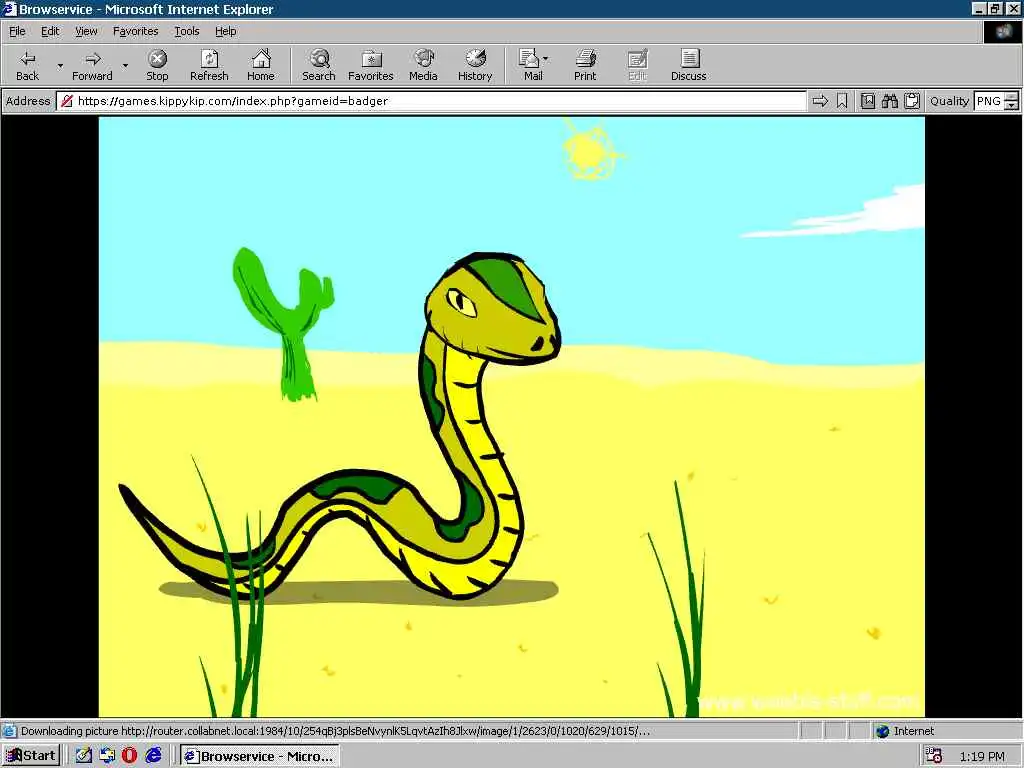Image resolution: width=1024 pixels, height=768 pixels.
Task: Open the View menu
Action: tap(86, 31)
